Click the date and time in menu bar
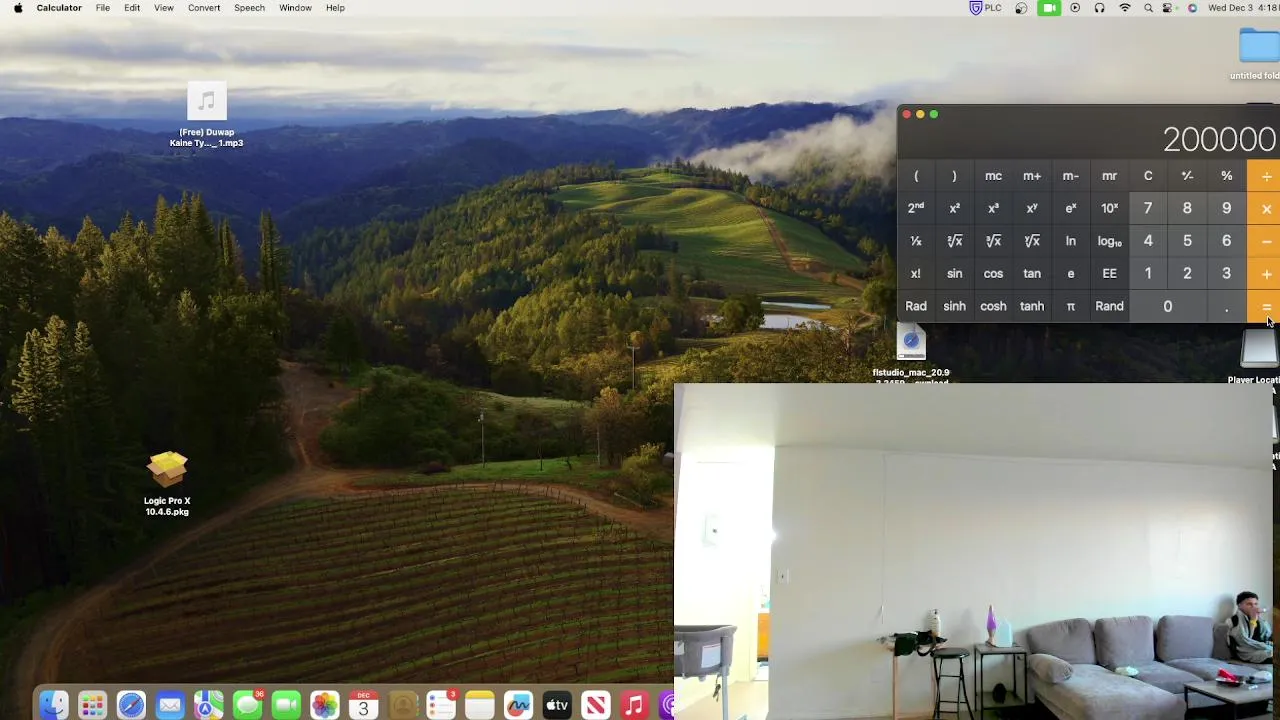The image size is (1280, 720). pyautogui.click(x=1244, y=8)
